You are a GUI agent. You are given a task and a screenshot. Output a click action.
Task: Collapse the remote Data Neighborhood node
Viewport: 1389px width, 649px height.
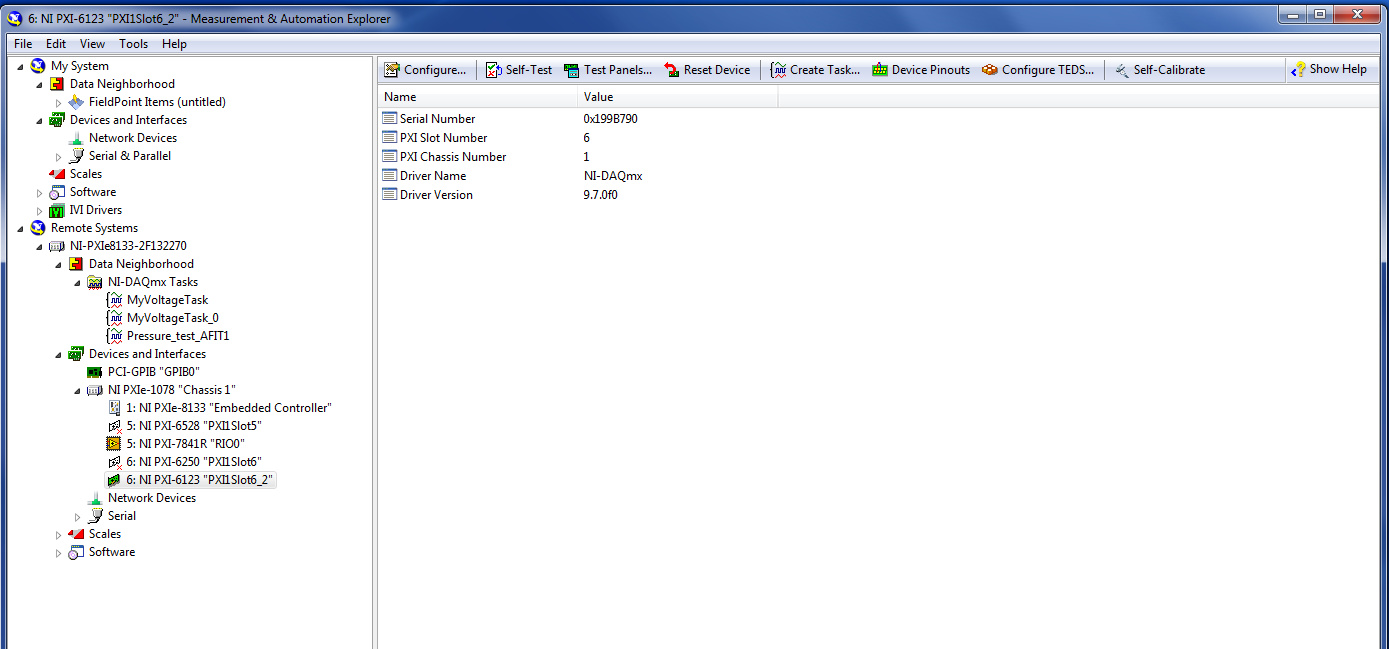point(58,264)
